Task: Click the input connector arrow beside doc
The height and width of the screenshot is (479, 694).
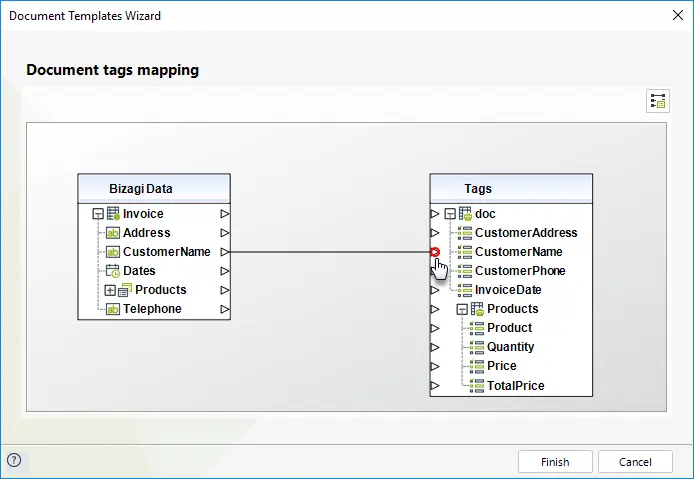Action: (x=435, y=214)
